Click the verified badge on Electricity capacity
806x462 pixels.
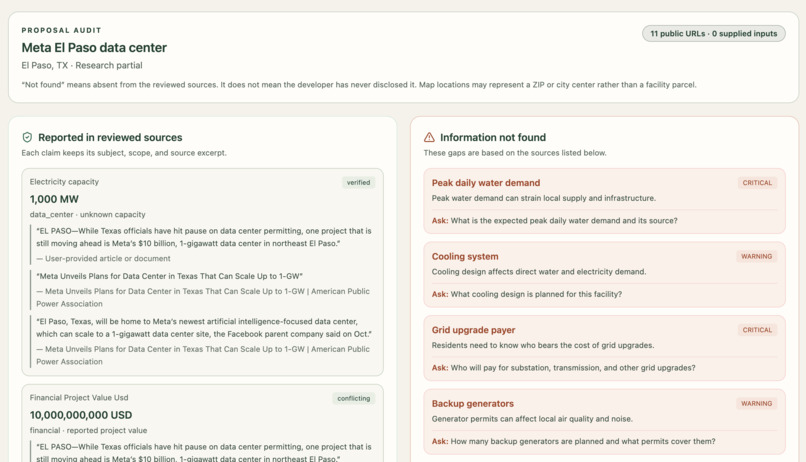[358, 182]
